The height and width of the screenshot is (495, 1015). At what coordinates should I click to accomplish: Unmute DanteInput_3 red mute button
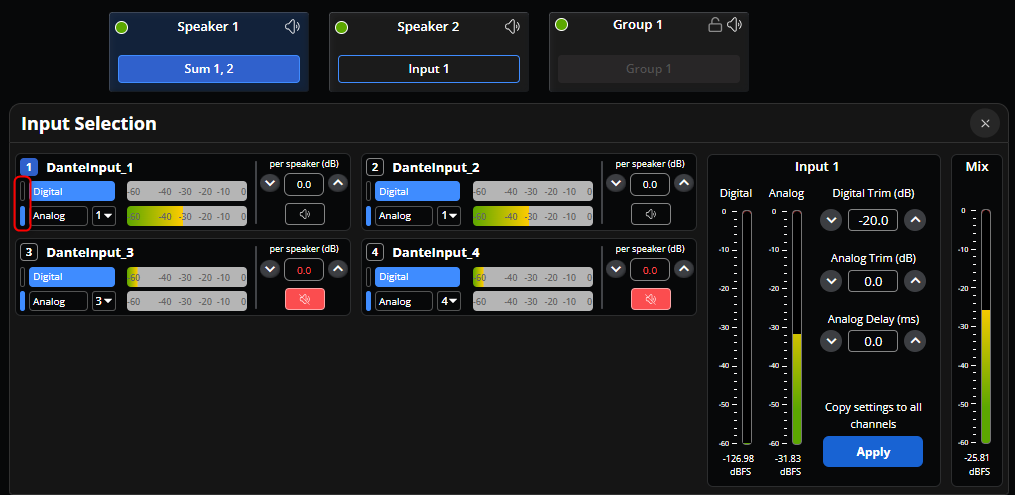[305, 299]
